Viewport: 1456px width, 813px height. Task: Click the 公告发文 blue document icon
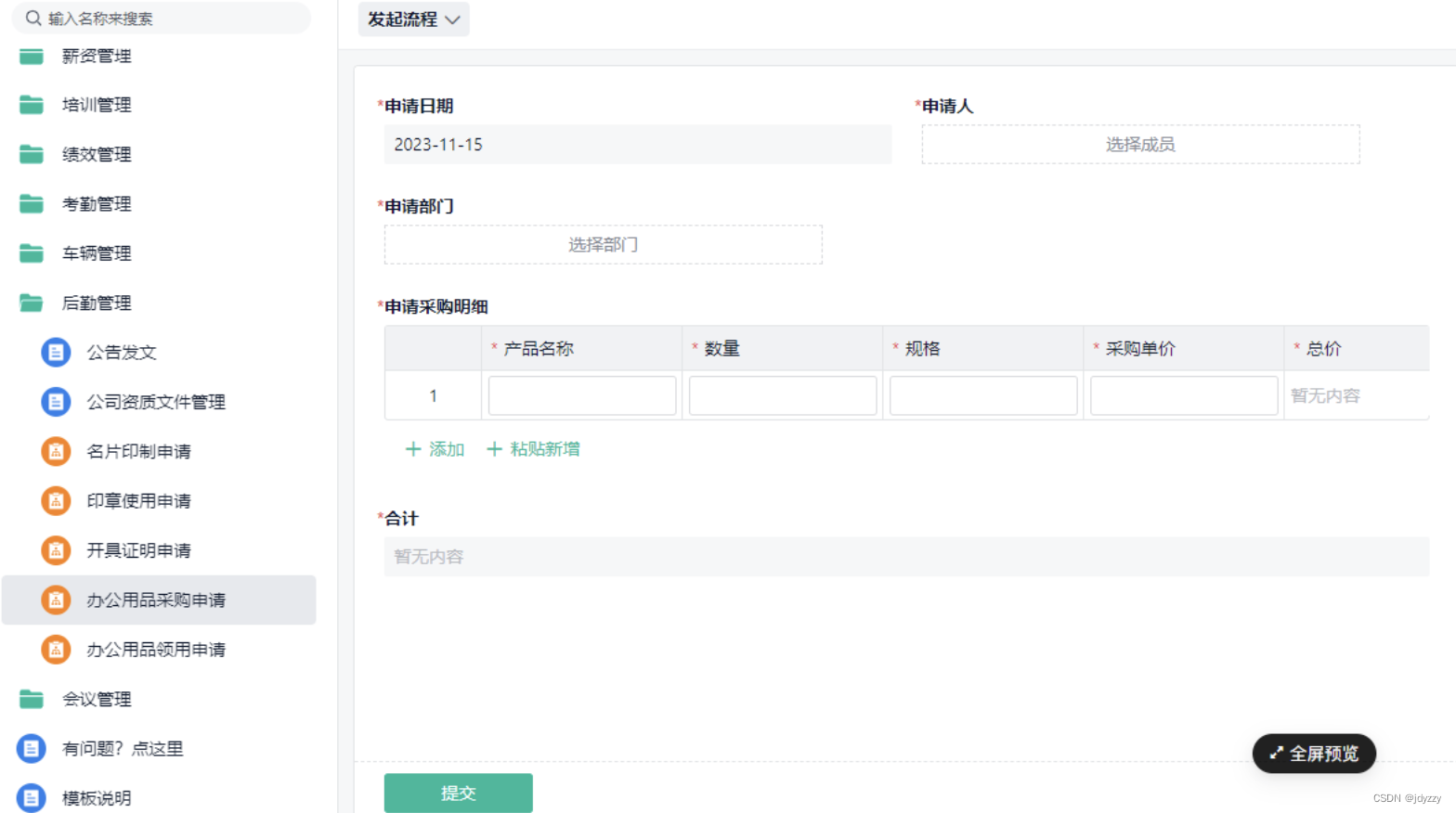(56, 353)
